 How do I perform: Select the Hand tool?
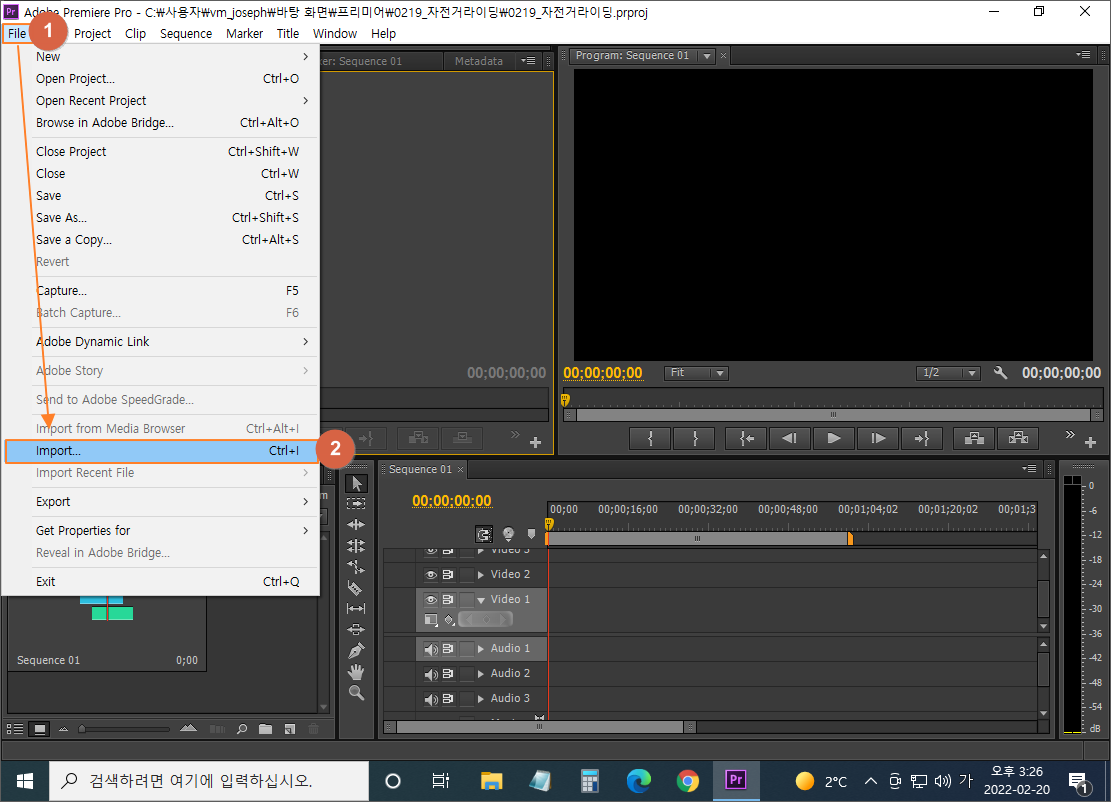[356, 672]
